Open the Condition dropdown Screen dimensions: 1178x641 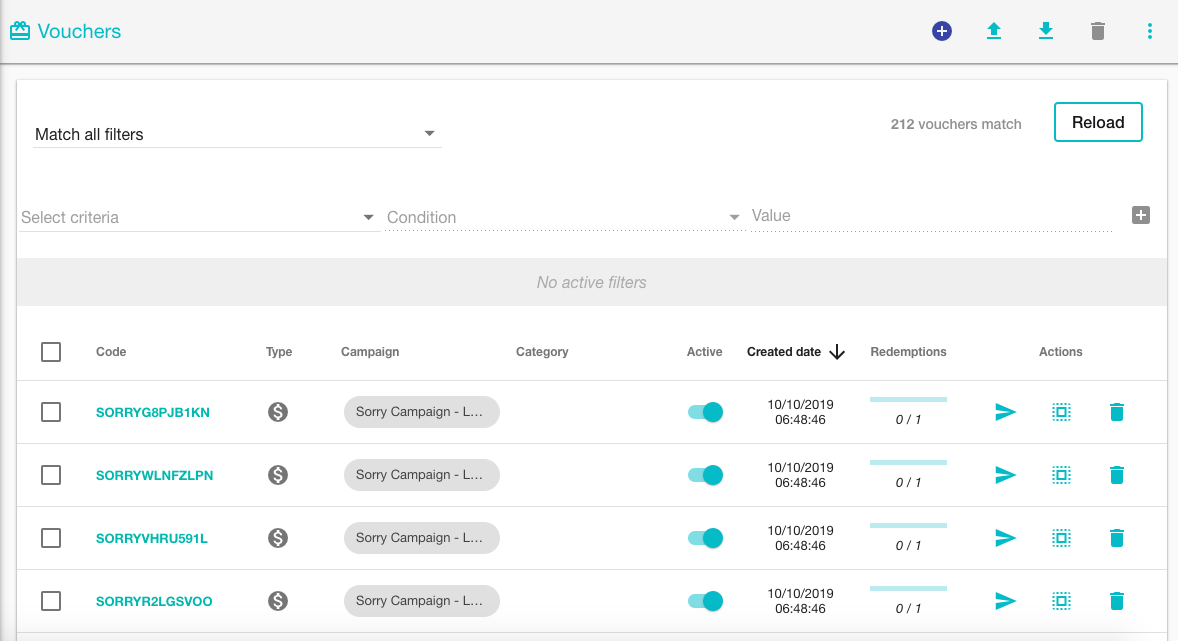click(x=564, y=217)
